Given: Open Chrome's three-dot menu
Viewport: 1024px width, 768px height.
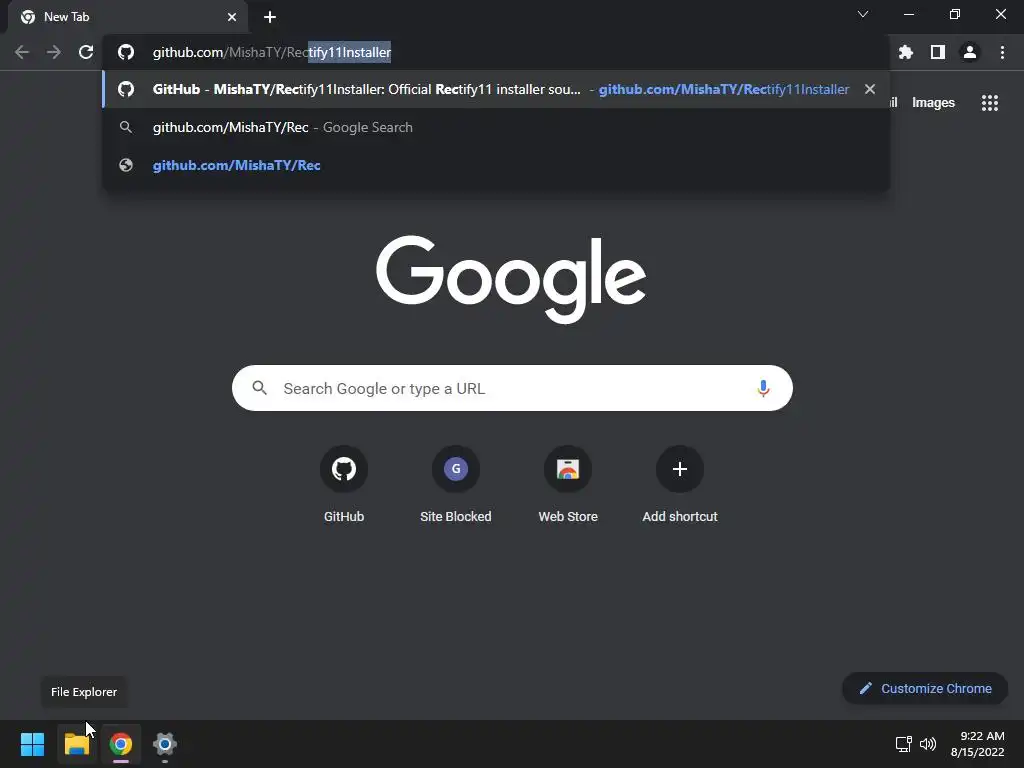Looking at the screenshot, I should 1002,52.
